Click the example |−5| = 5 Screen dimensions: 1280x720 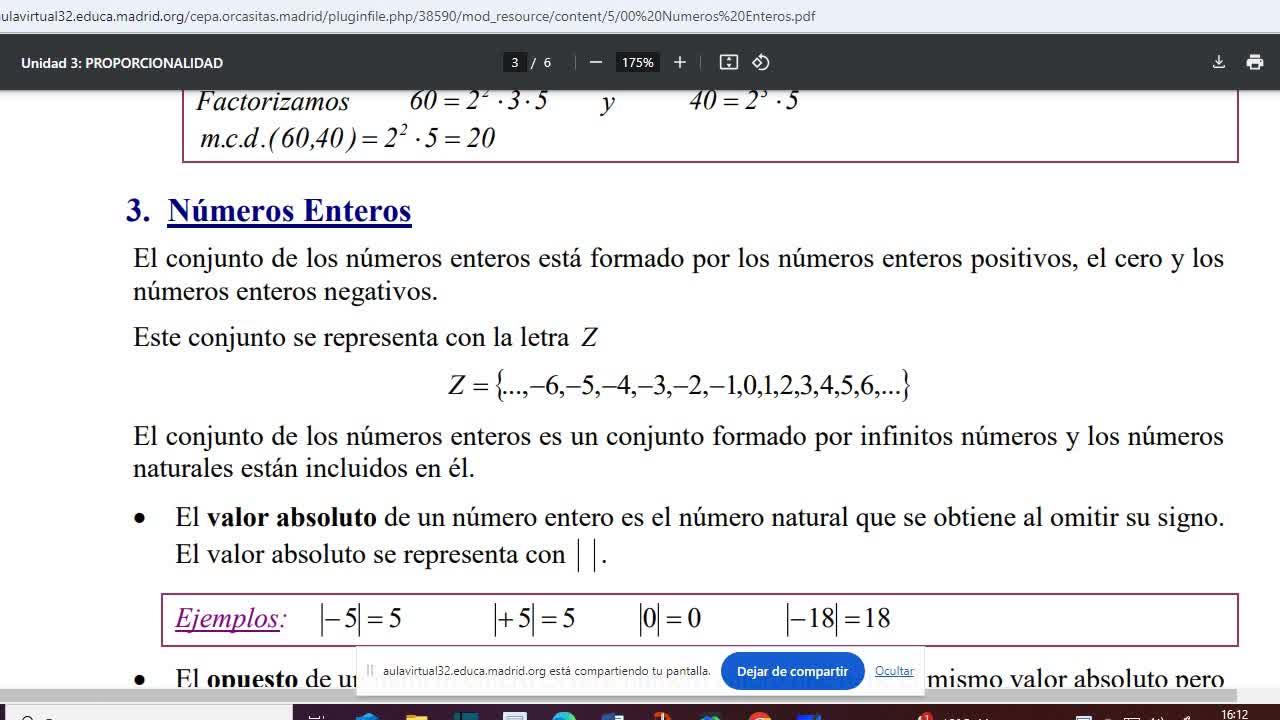361,619
